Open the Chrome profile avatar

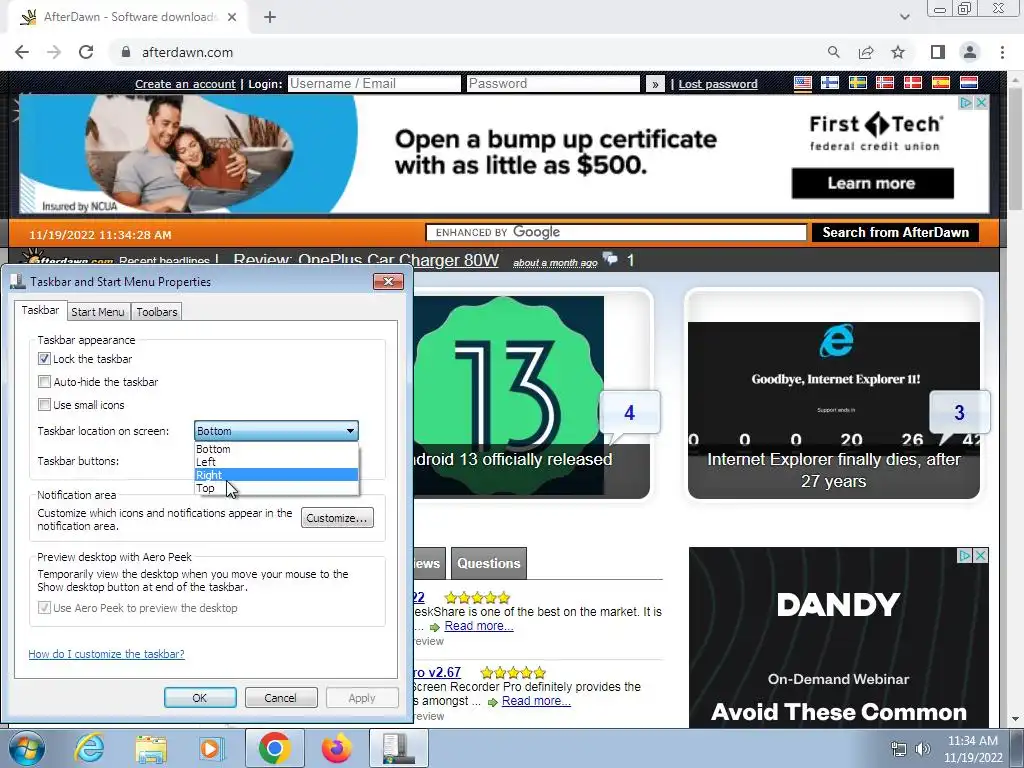click(970, 52)
